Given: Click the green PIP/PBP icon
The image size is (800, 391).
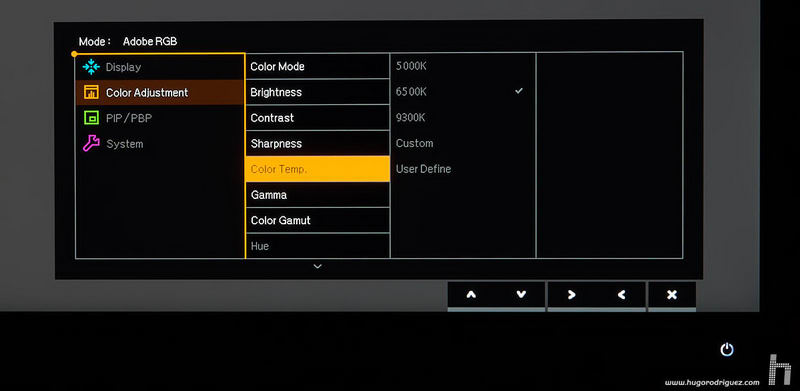Looking at the screenshot, I should click(x=91, y=118).
